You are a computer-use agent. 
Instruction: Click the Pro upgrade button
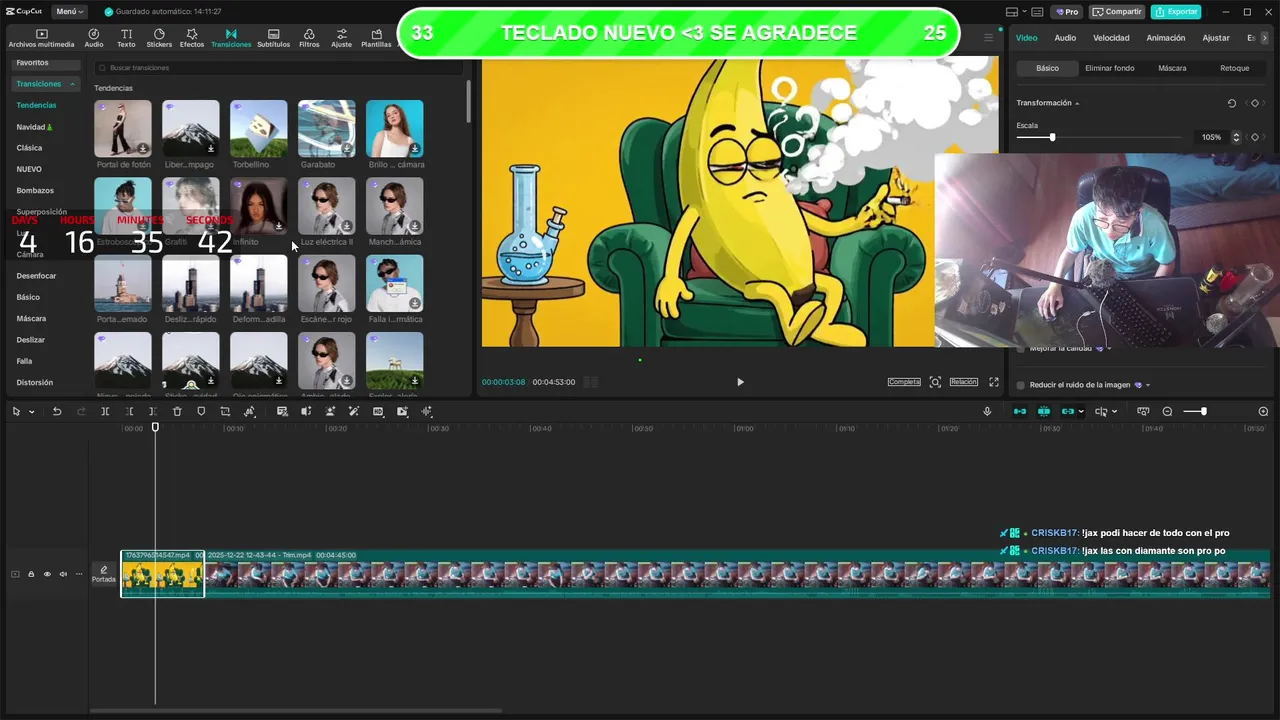click(x=1066, y=12)
